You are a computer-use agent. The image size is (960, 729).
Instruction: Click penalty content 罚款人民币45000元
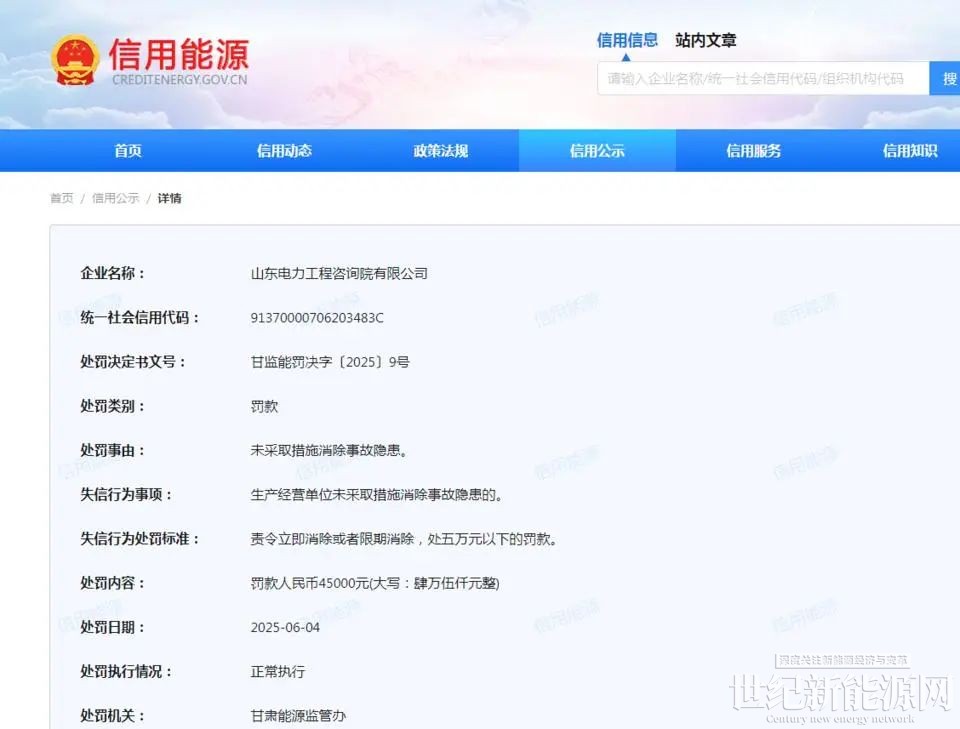[x=375, y=583]
